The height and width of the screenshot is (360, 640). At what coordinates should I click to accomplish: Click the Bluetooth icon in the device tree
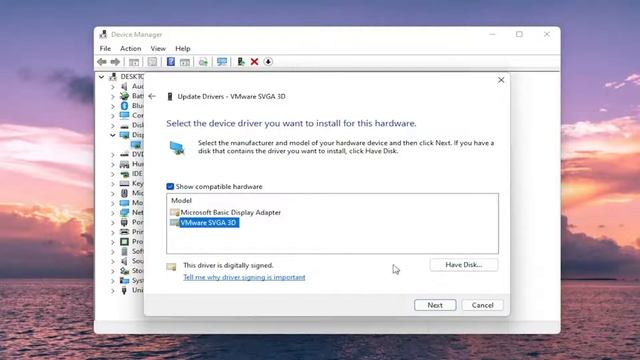click(x=124, y=106)
